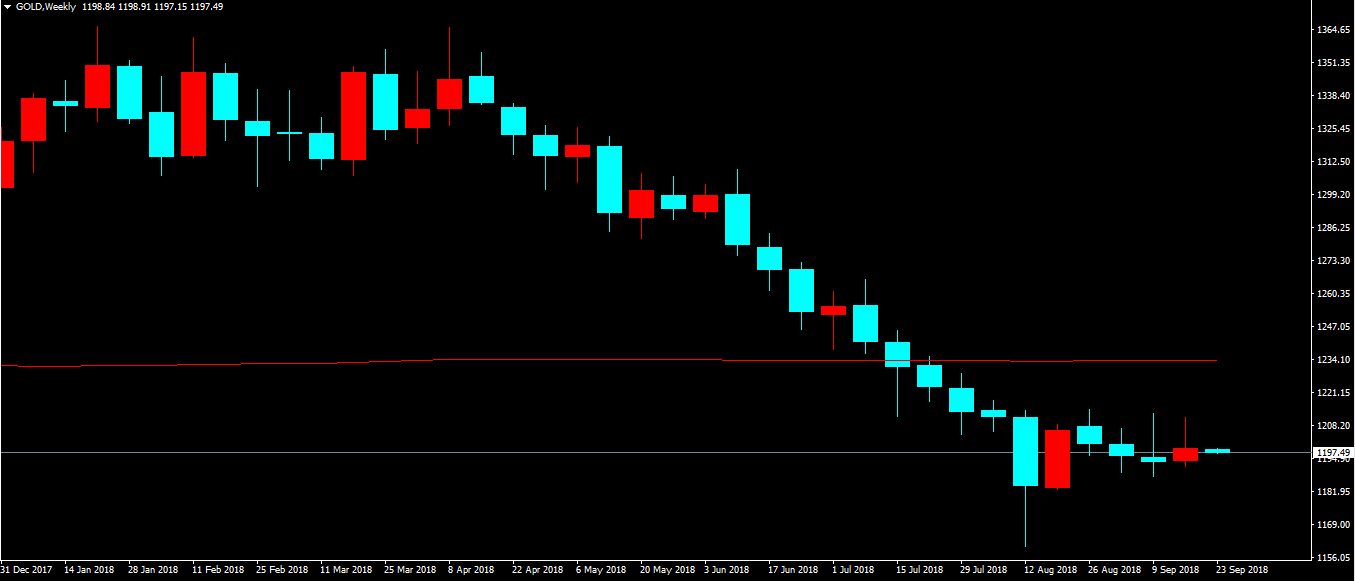Select the cyan 6 May 2018 candle
The width and height of the screenshot is (1355, 581).
[609, 179]
